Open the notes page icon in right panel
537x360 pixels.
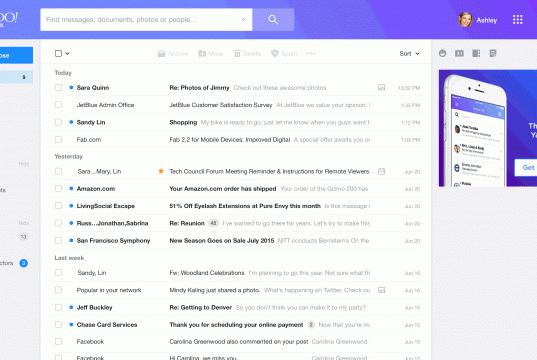point(493,53)
